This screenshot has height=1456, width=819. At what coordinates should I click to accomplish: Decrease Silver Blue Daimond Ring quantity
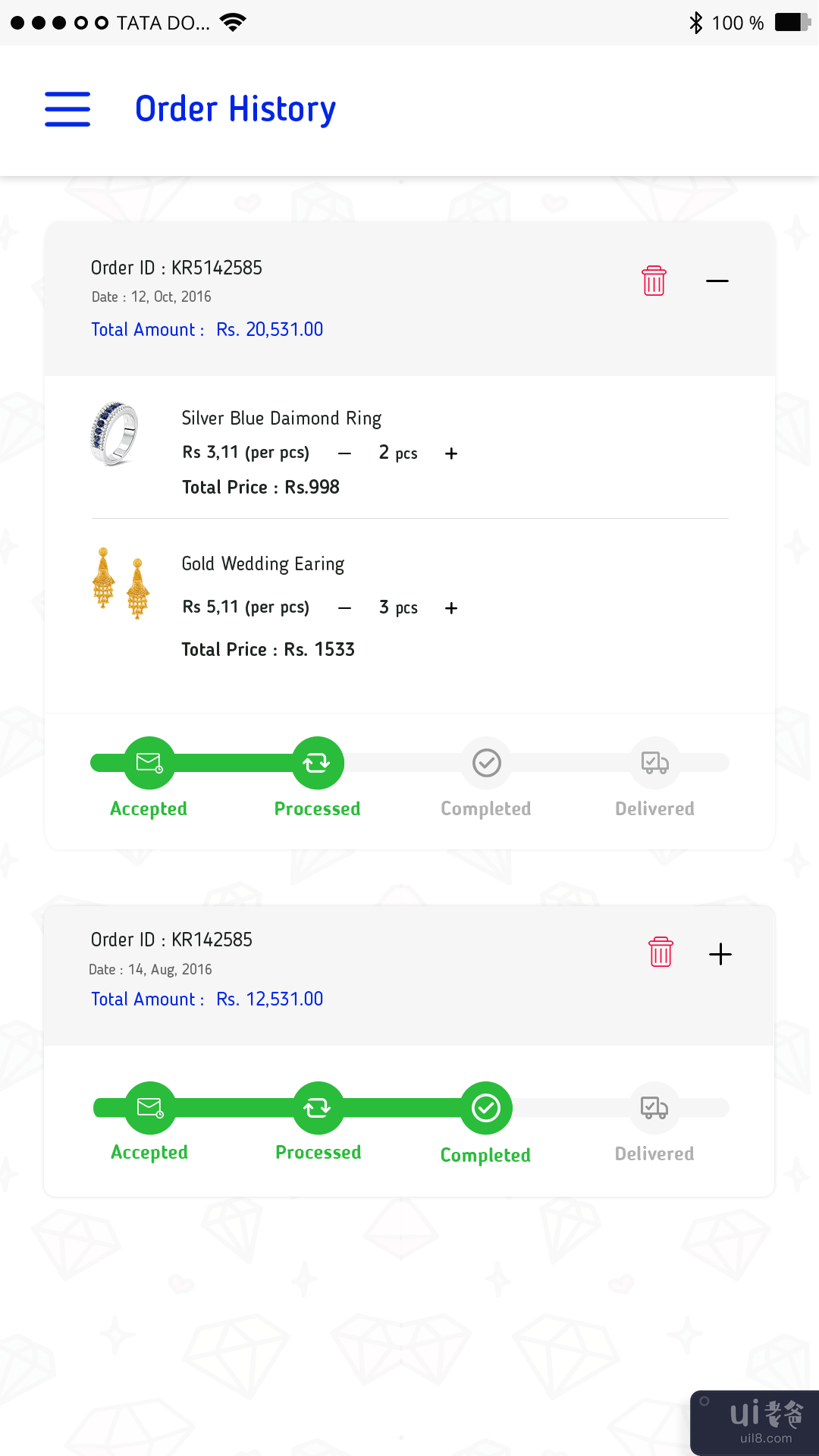(344, 453)
